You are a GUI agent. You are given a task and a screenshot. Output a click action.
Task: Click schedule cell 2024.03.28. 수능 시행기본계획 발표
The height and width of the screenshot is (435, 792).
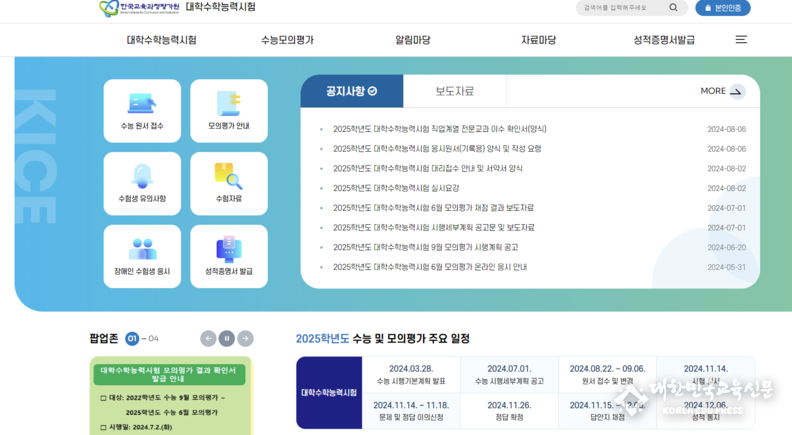(411, 375)
